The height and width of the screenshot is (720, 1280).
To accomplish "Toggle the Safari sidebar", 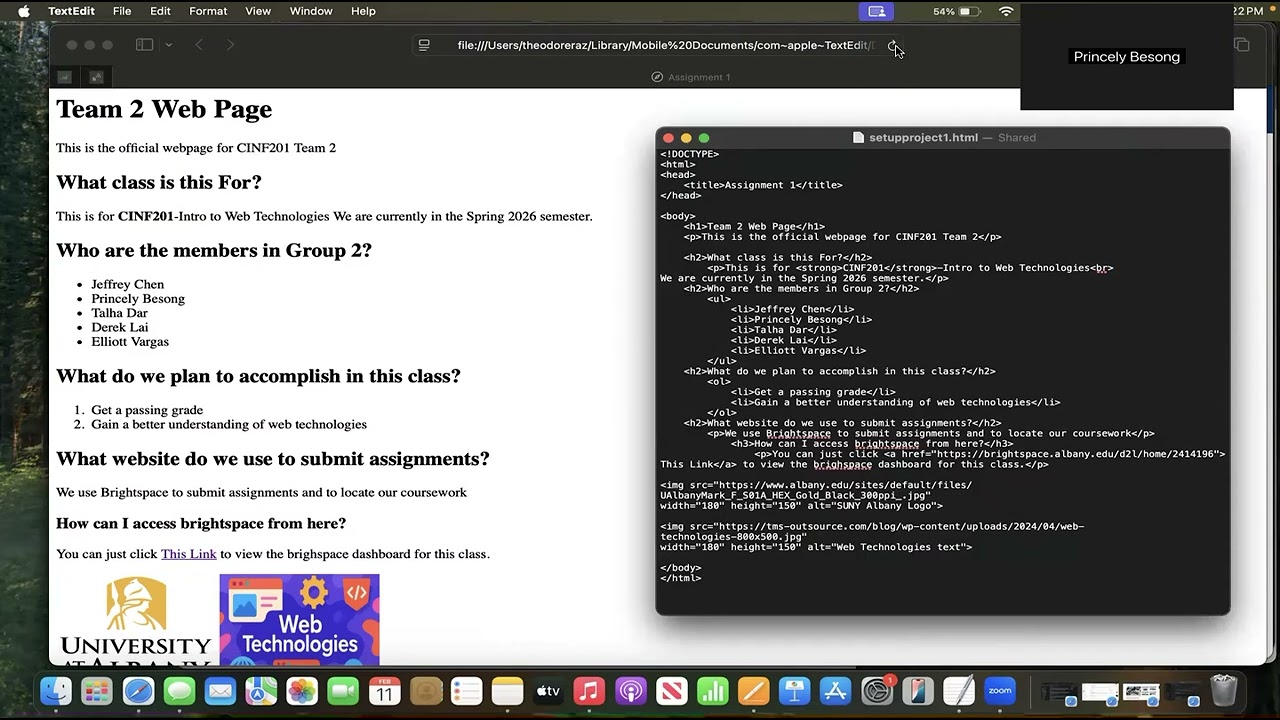I will pyautogui.click(x=144, y=45).
